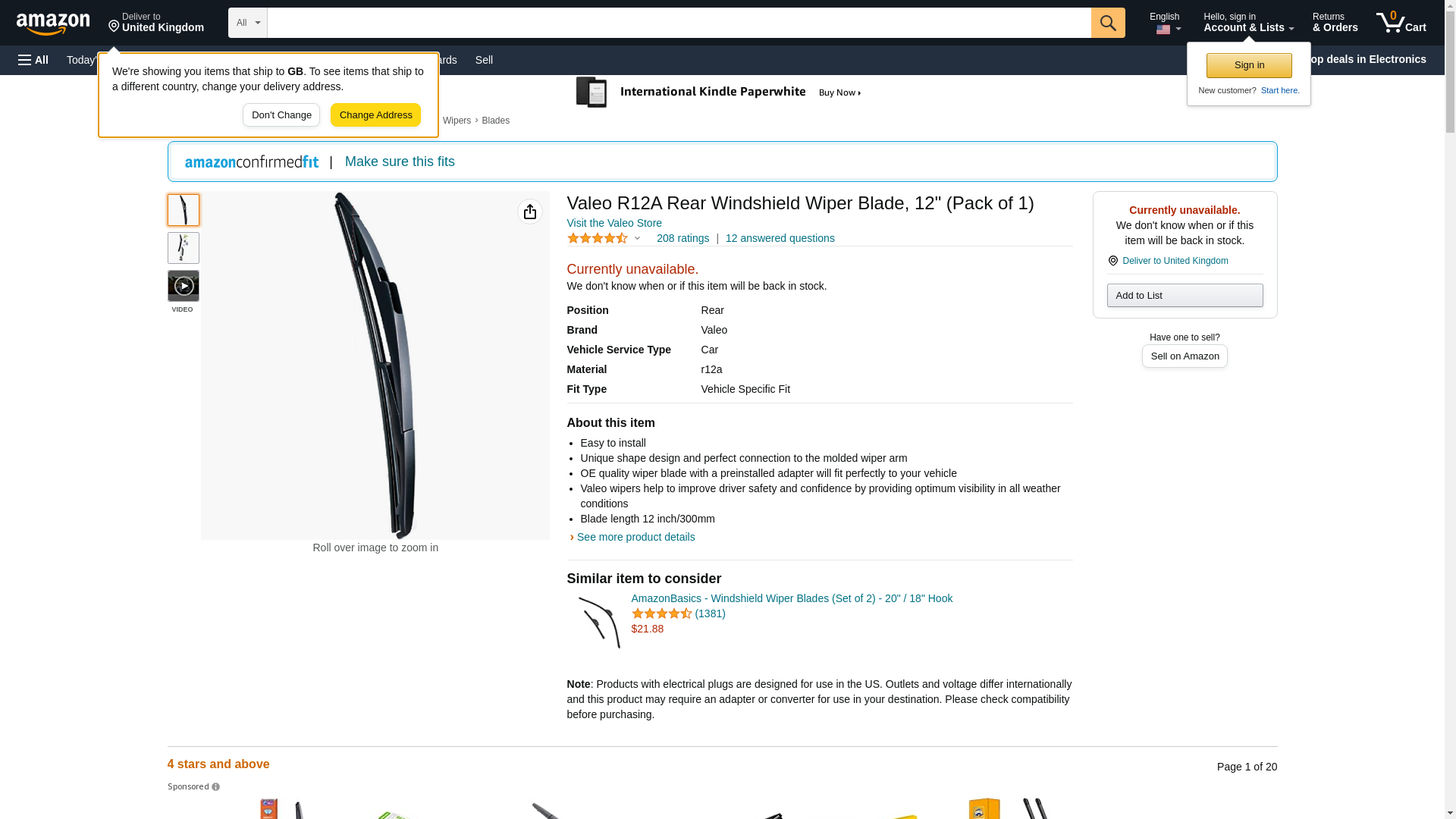Screen dimensions: 1456x819
Task: Open the All hamburger menu
Action: [x=33, y=60]
